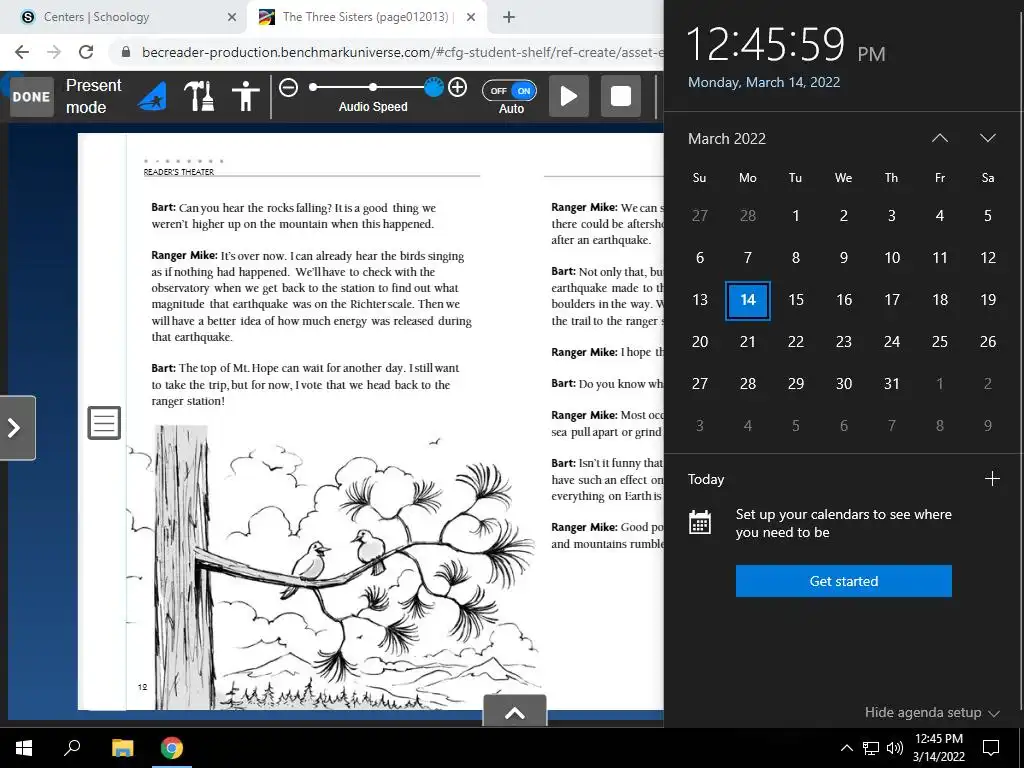The width and height of the screenshot is (1024, 768).
Task: Go to next month in calendar
Action: (987, 138)
